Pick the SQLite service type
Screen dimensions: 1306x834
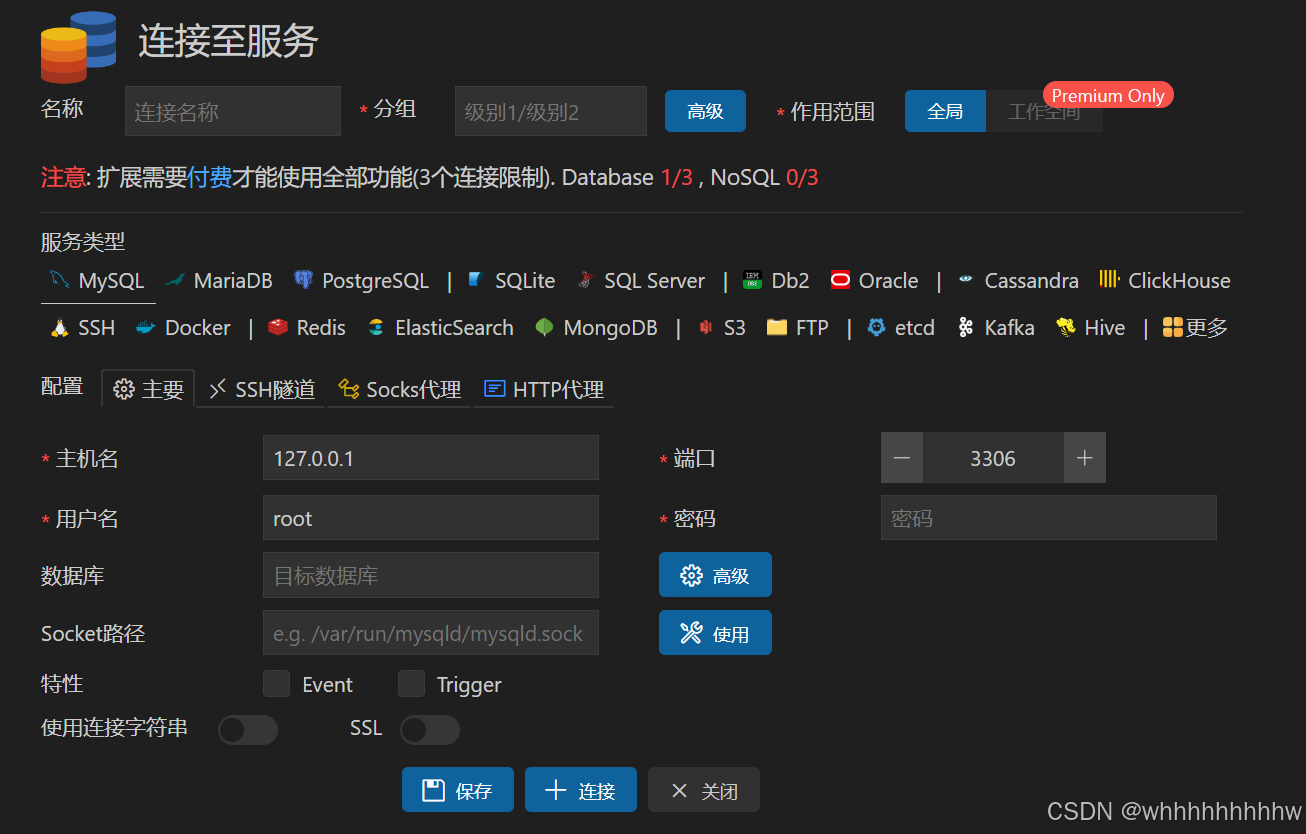click(511, 281)
